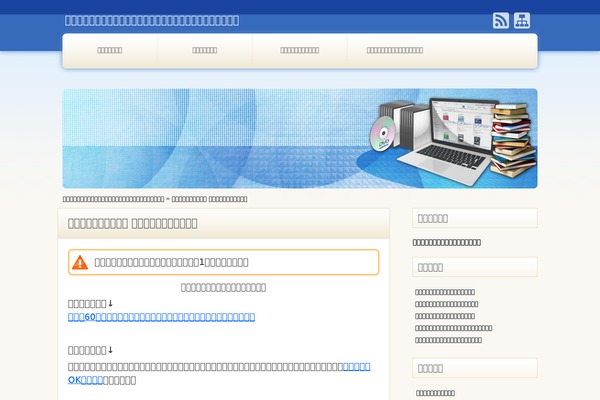The width and height of the screenshot is (600, 400).
Task: Click the laptop and books banner image
Action: point(300,138)
